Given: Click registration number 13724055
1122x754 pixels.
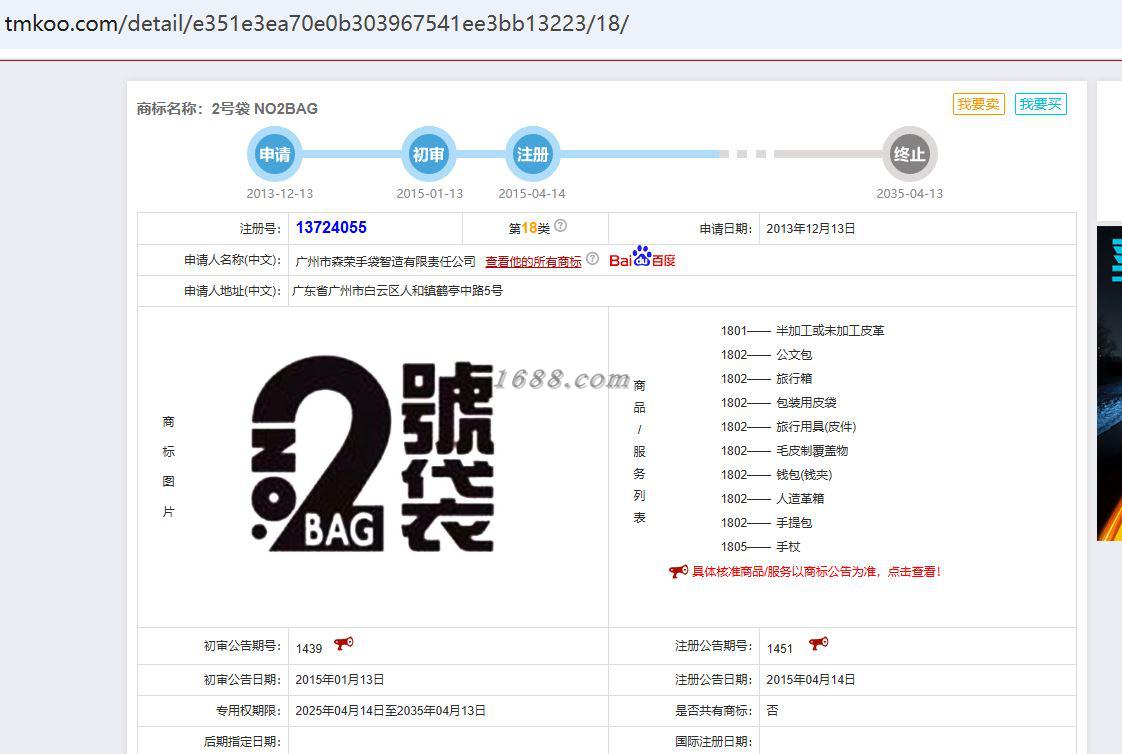Looking at the screenshot, I should [x=331, y=227].
